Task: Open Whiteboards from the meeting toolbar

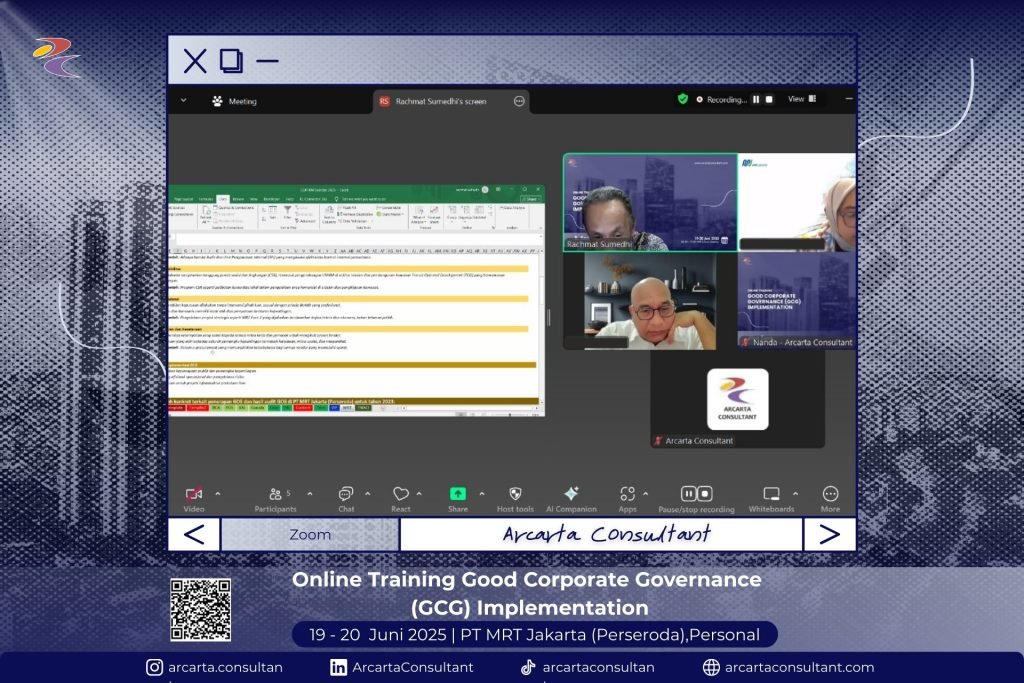Action: click(771, 494)
